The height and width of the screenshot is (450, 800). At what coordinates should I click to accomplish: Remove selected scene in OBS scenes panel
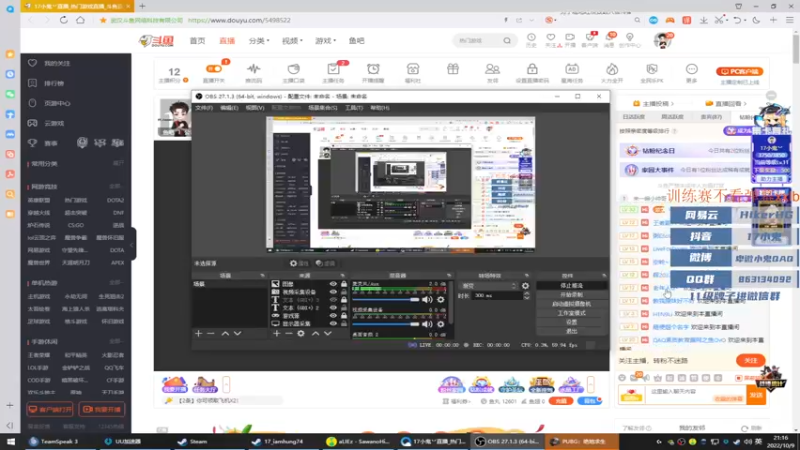pyautogui.click(x=211, y=333)
